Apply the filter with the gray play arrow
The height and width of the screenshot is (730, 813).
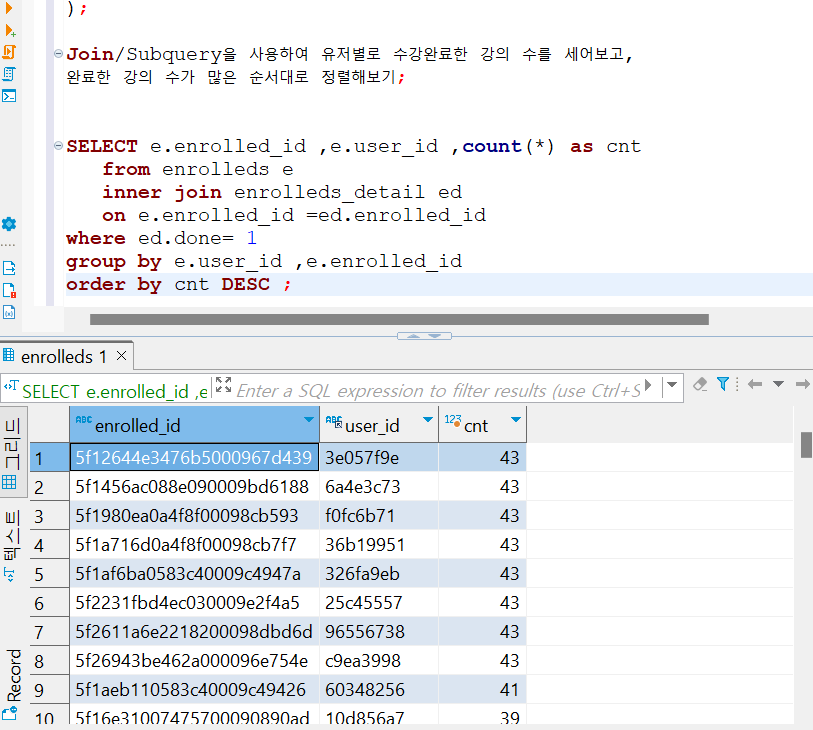[x=648, y=385]
